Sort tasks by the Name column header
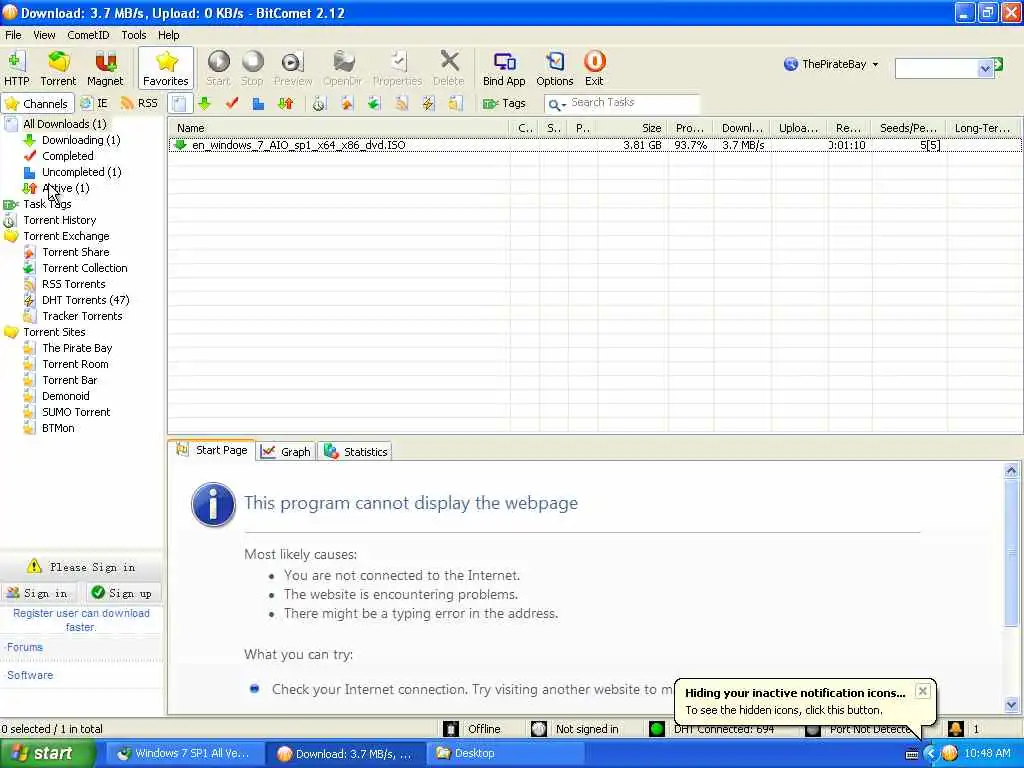The image size is (1024, 768). pos(338,128)
